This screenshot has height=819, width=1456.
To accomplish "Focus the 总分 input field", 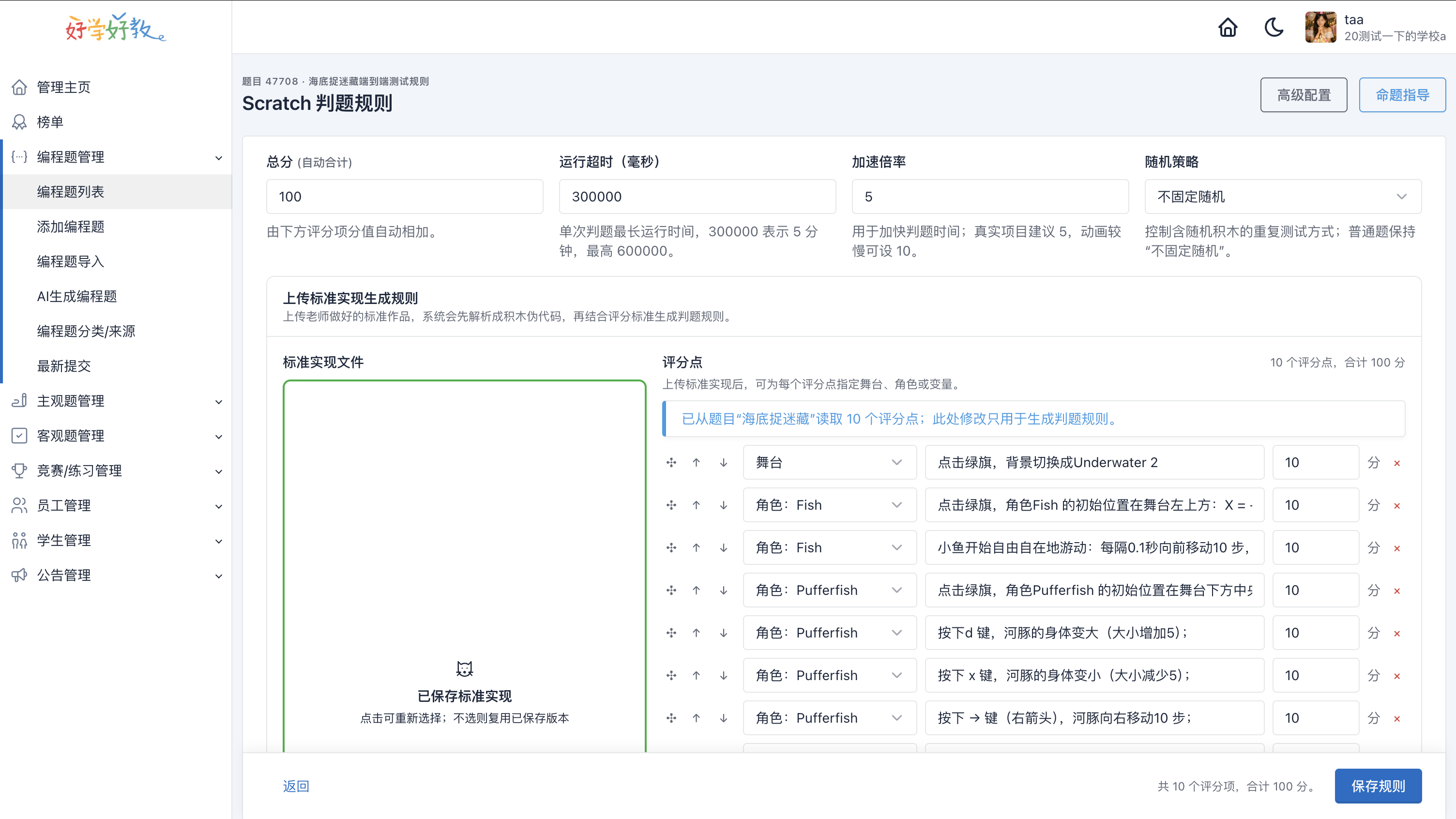I will pyautogui.click(x=405, y=197).
